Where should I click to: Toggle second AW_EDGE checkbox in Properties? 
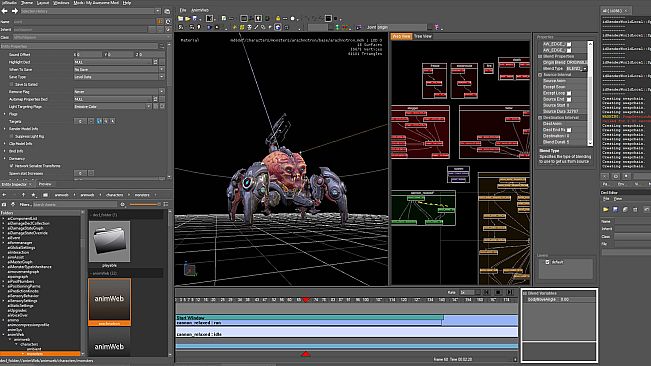click(x=569, y=50)
